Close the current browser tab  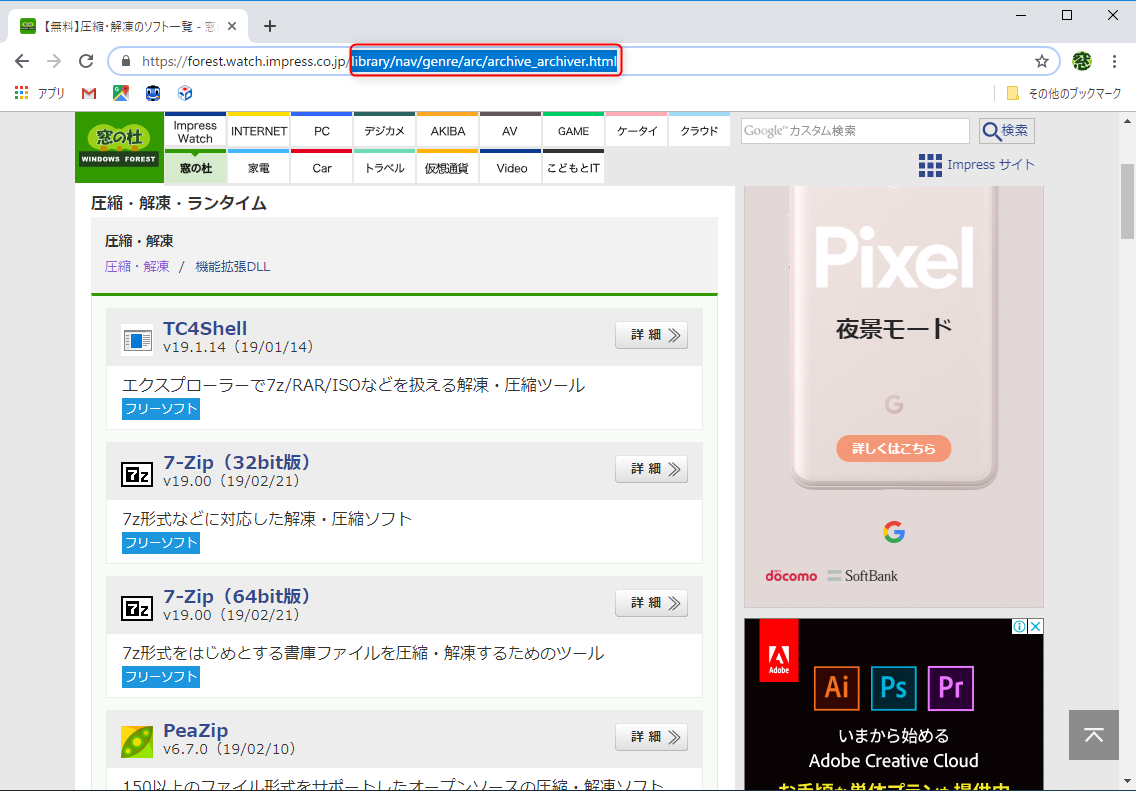[232, 26]
